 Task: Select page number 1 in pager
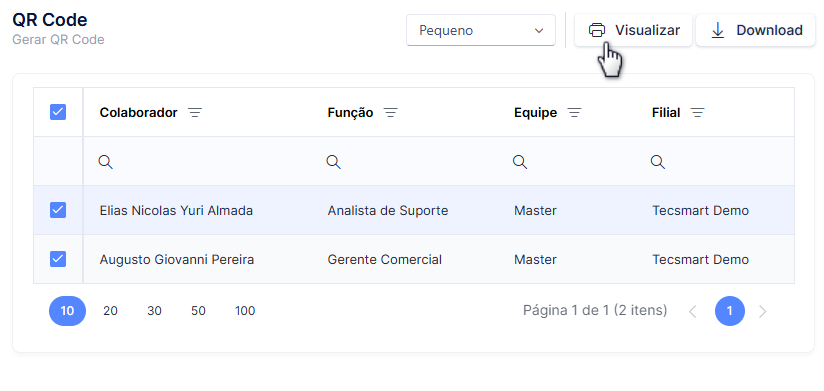[729, 311]
